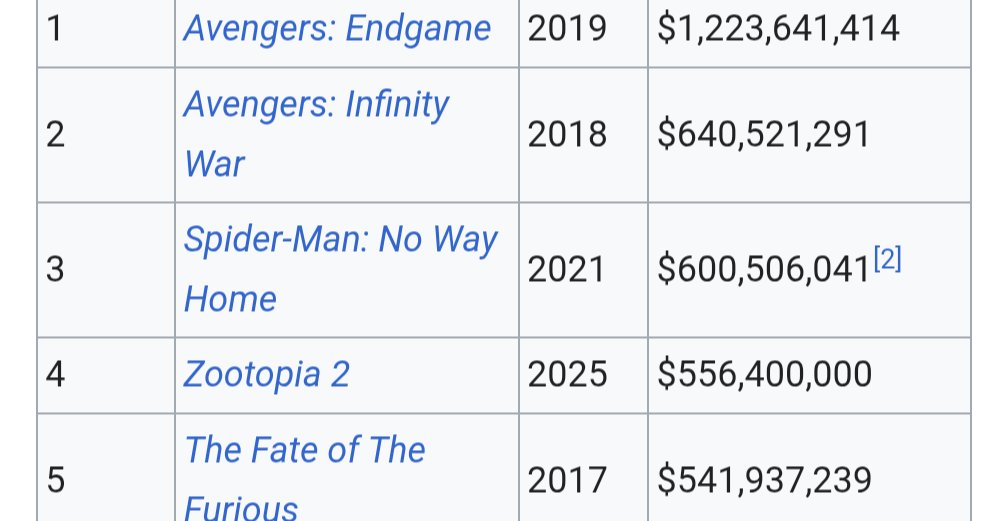Click the rank 4 cell
Image resolution: width=1008 pixels, height=521 pixels.
pyautogui.click(x=55, y=374)
